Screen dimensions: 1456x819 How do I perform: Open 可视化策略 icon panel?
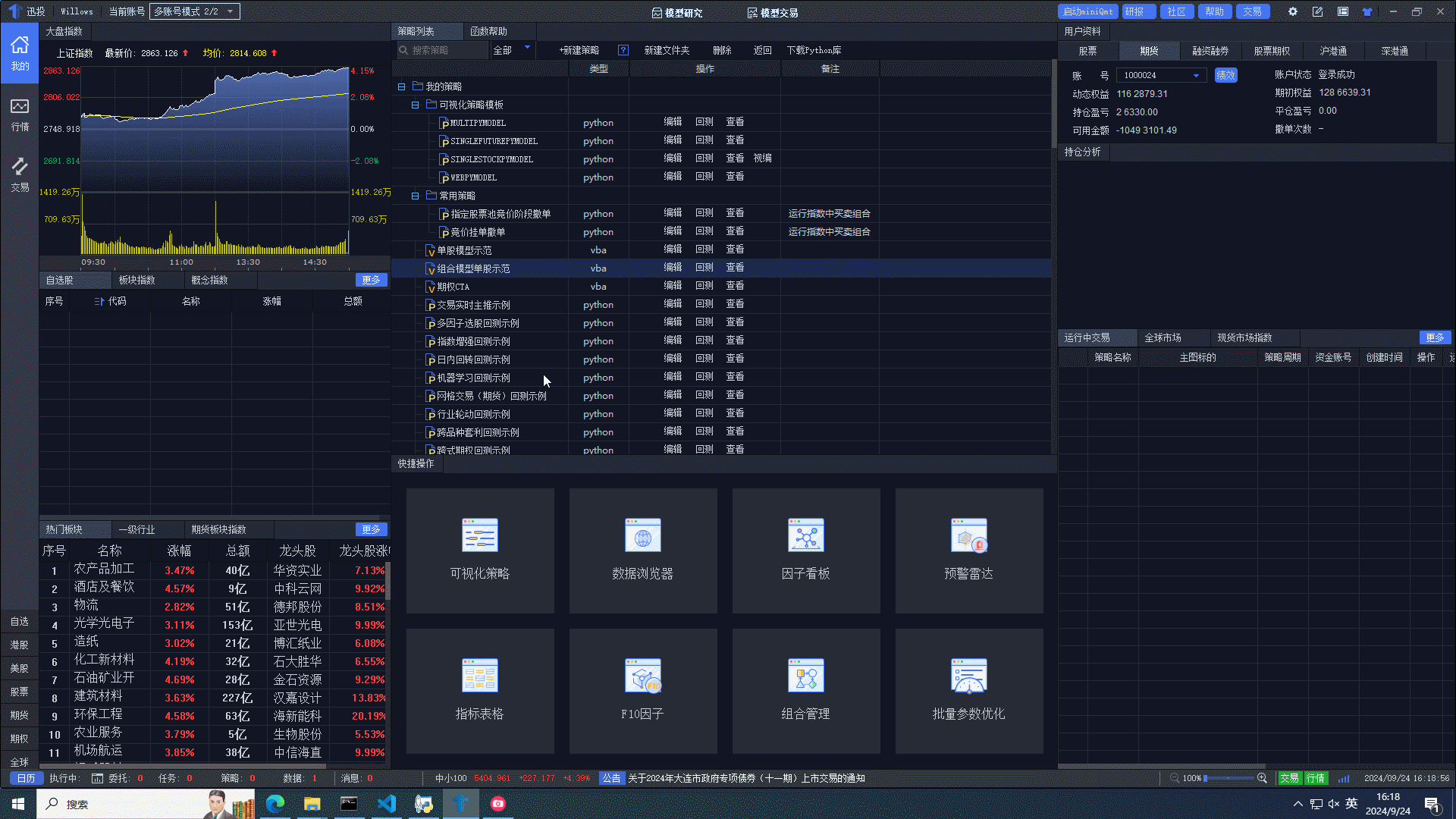tap(479, 548)
